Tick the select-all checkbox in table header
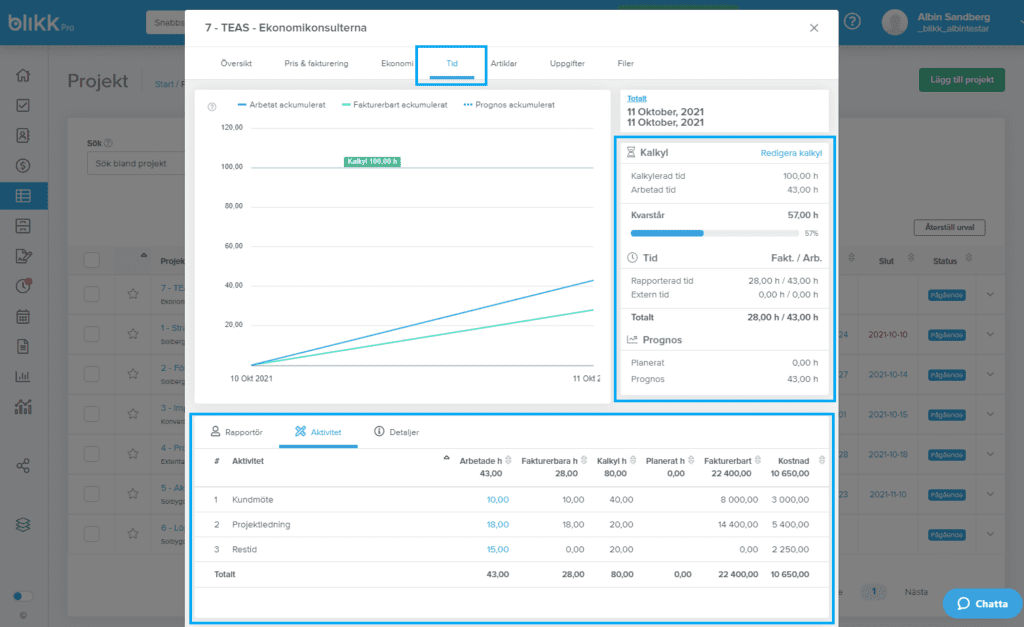Image resolution: width=1024 pixels, height=627 pixels. [92, 261]
